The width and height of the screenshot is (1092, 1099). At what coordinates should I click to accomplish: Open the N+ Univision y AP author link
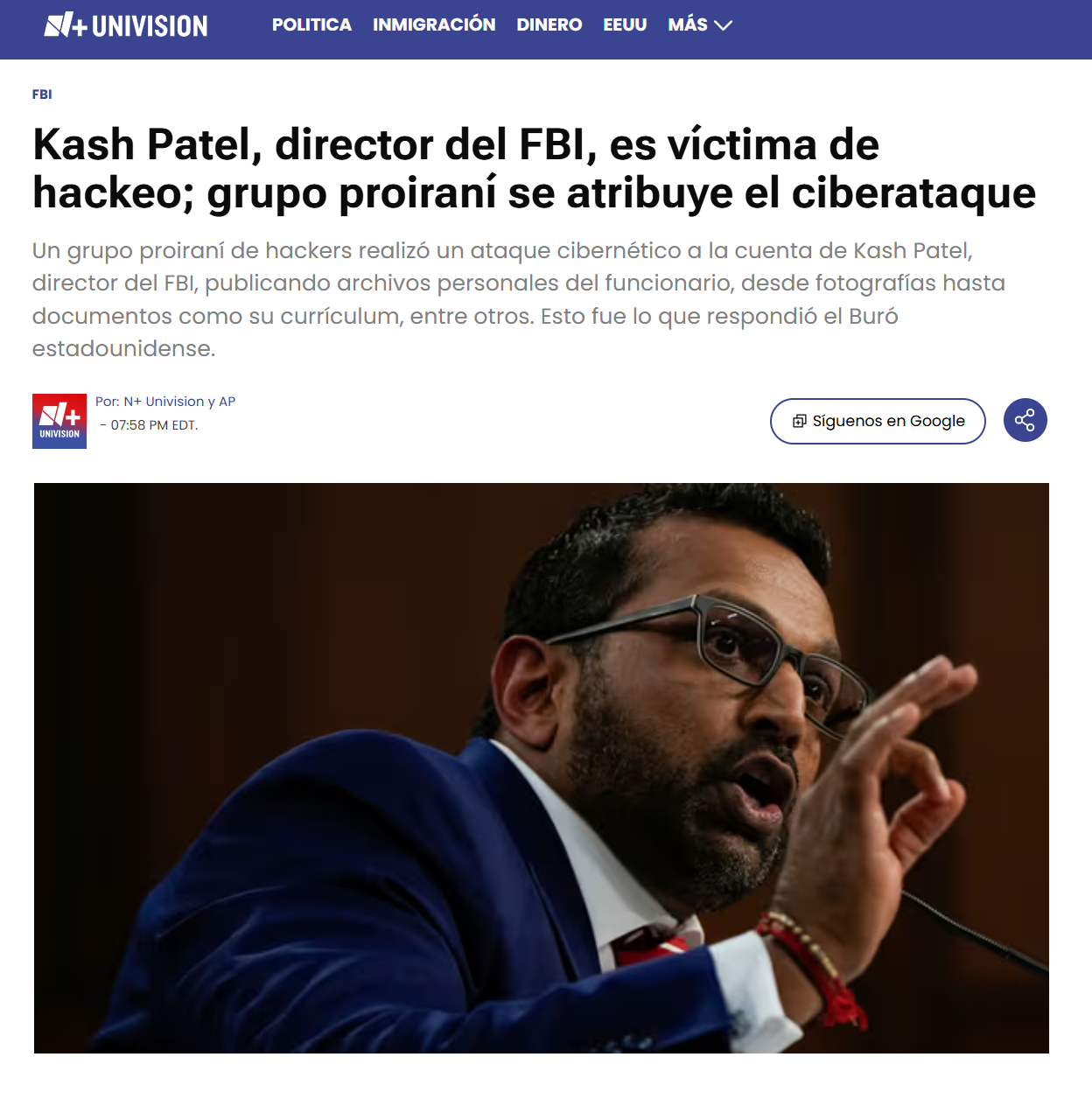[179, 402]
